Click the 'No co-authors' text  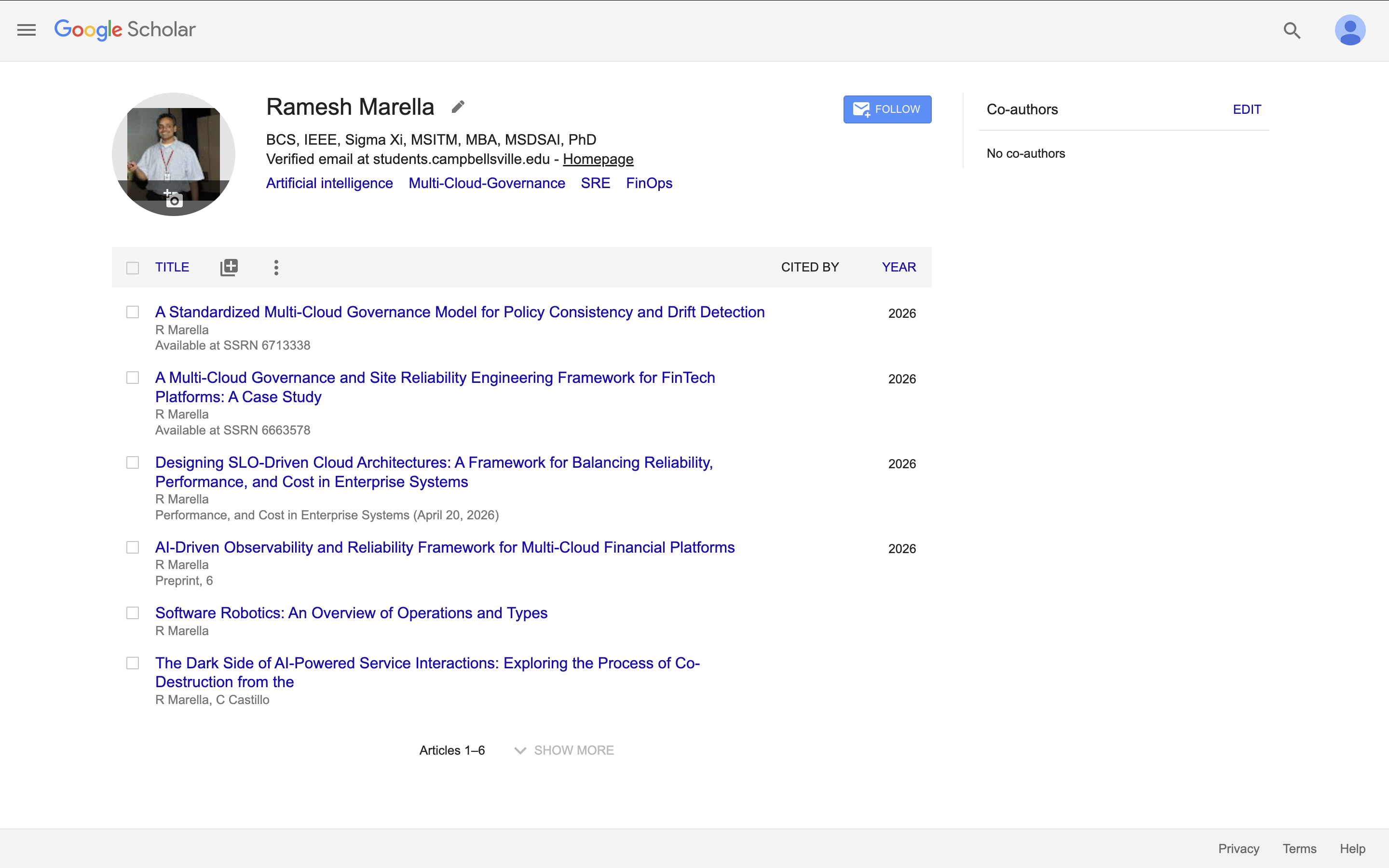point(1026,153)
